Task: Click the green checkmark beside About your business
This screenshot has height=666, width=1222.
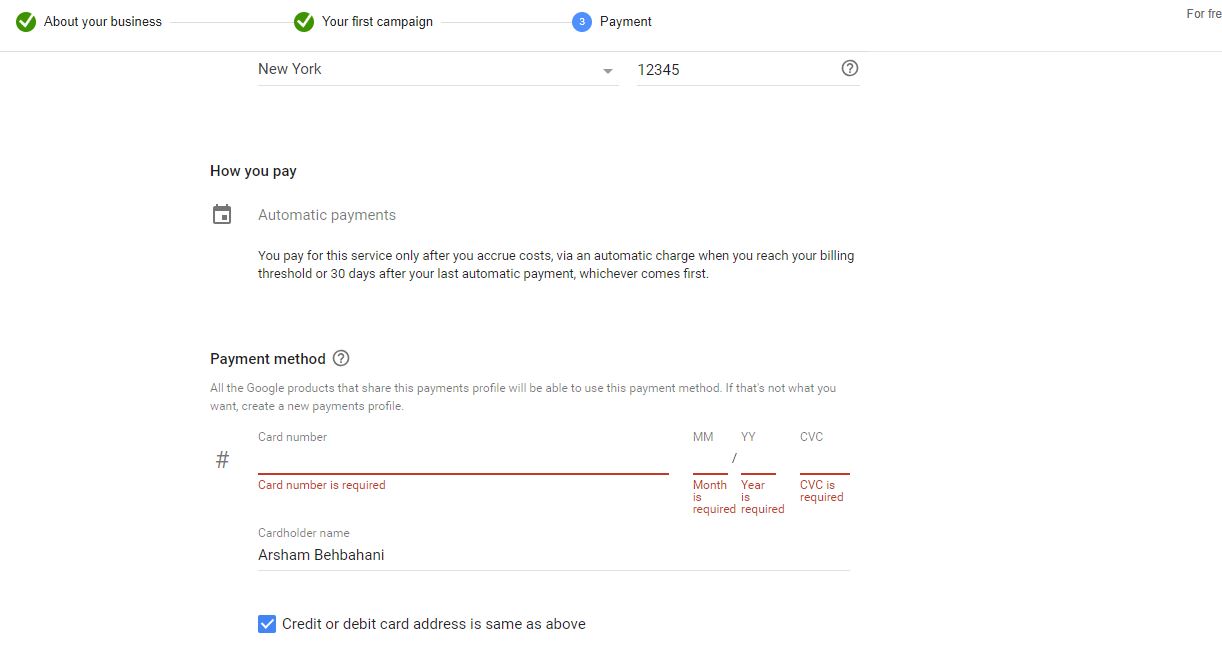Action: pos(26,22)
